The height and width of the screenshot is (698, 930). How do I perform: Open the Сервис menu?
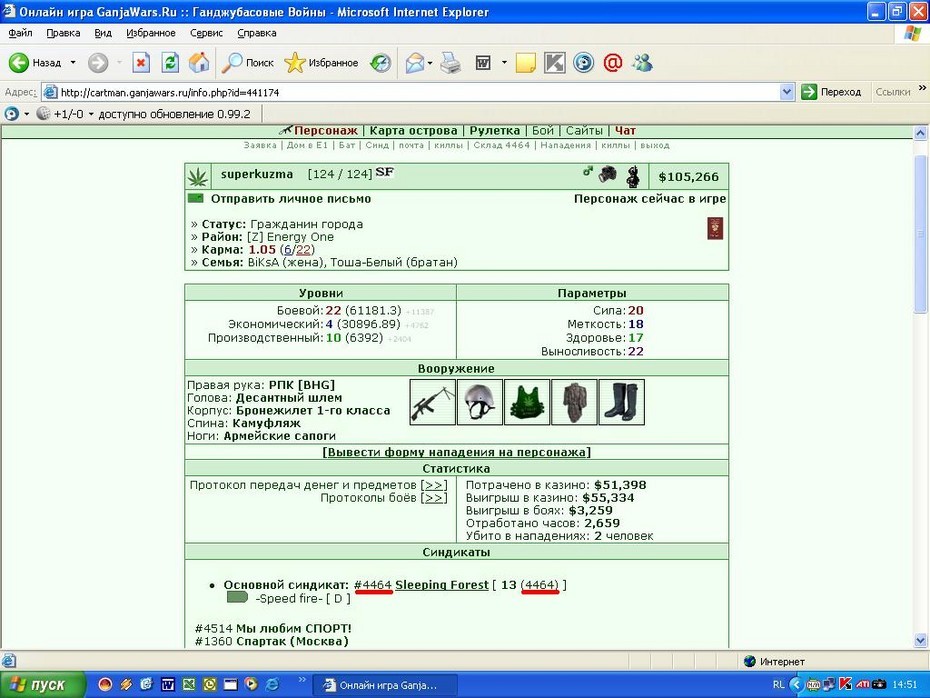click(x=206, y=33)
